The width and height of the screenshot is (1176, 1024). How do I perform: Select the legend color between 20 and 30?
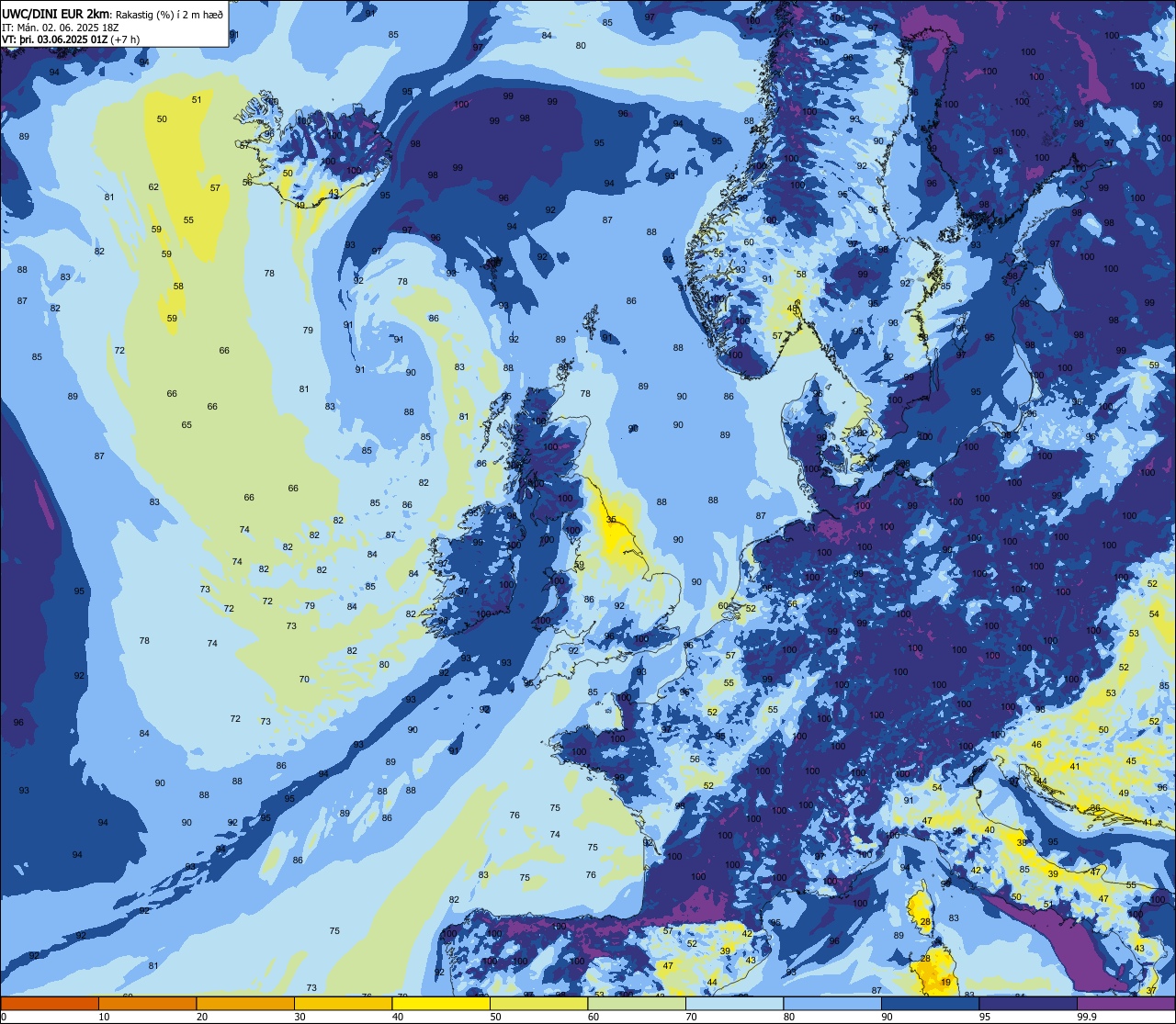[x=245, y=1004]
